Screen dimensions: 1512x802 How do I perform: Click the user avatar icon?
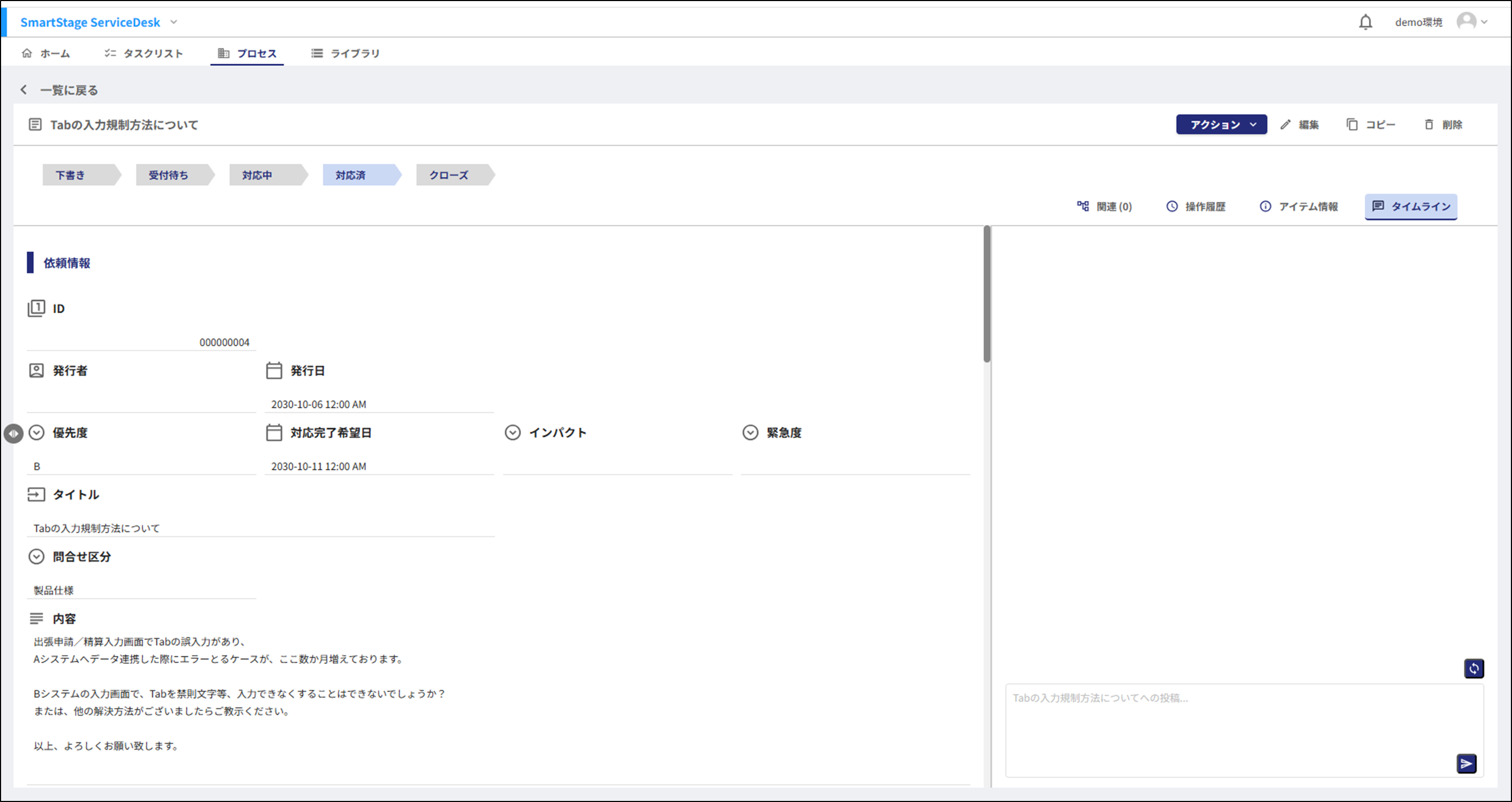pyautogui.click(x=1466, y=22)
